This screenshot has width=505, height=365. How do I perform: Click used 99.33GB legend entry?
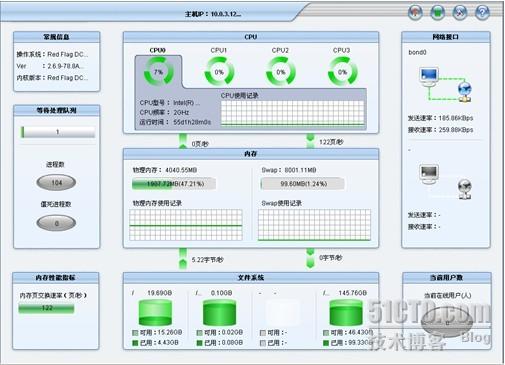pyautogui.click(x=348, y=342)
